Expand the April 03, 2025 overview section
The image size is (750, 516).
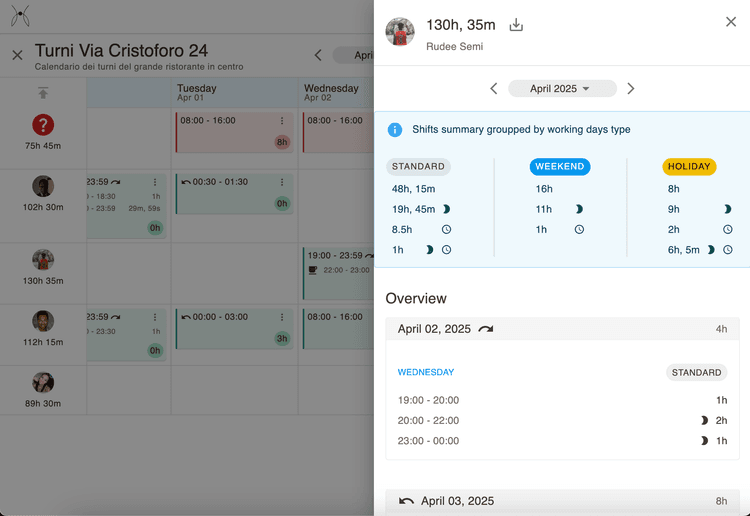click(561, 501)
